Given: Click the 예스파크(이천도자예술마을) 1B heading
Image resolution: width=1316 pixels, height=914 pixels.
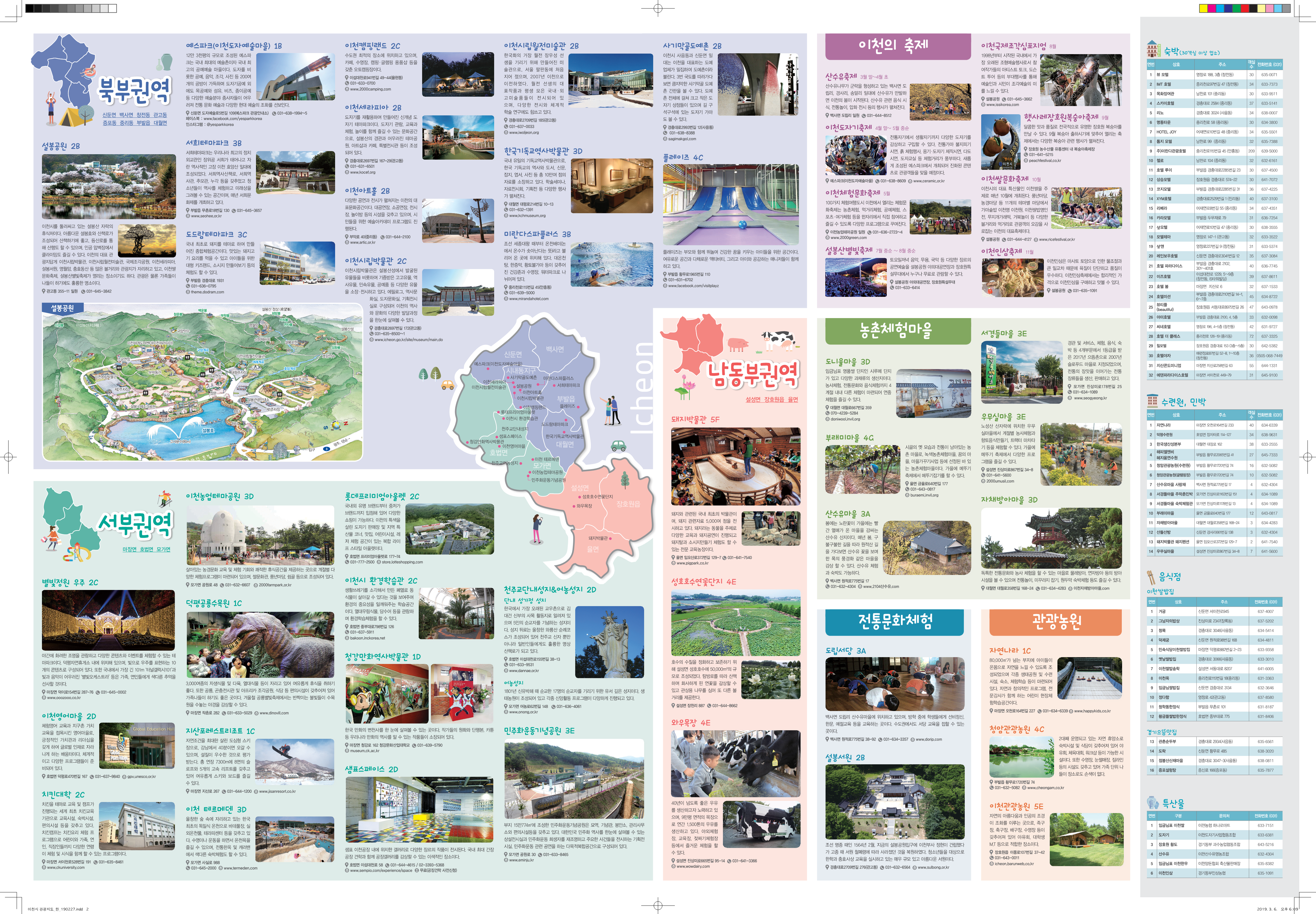Looking at the screenshot, I should tap(234, 45).
